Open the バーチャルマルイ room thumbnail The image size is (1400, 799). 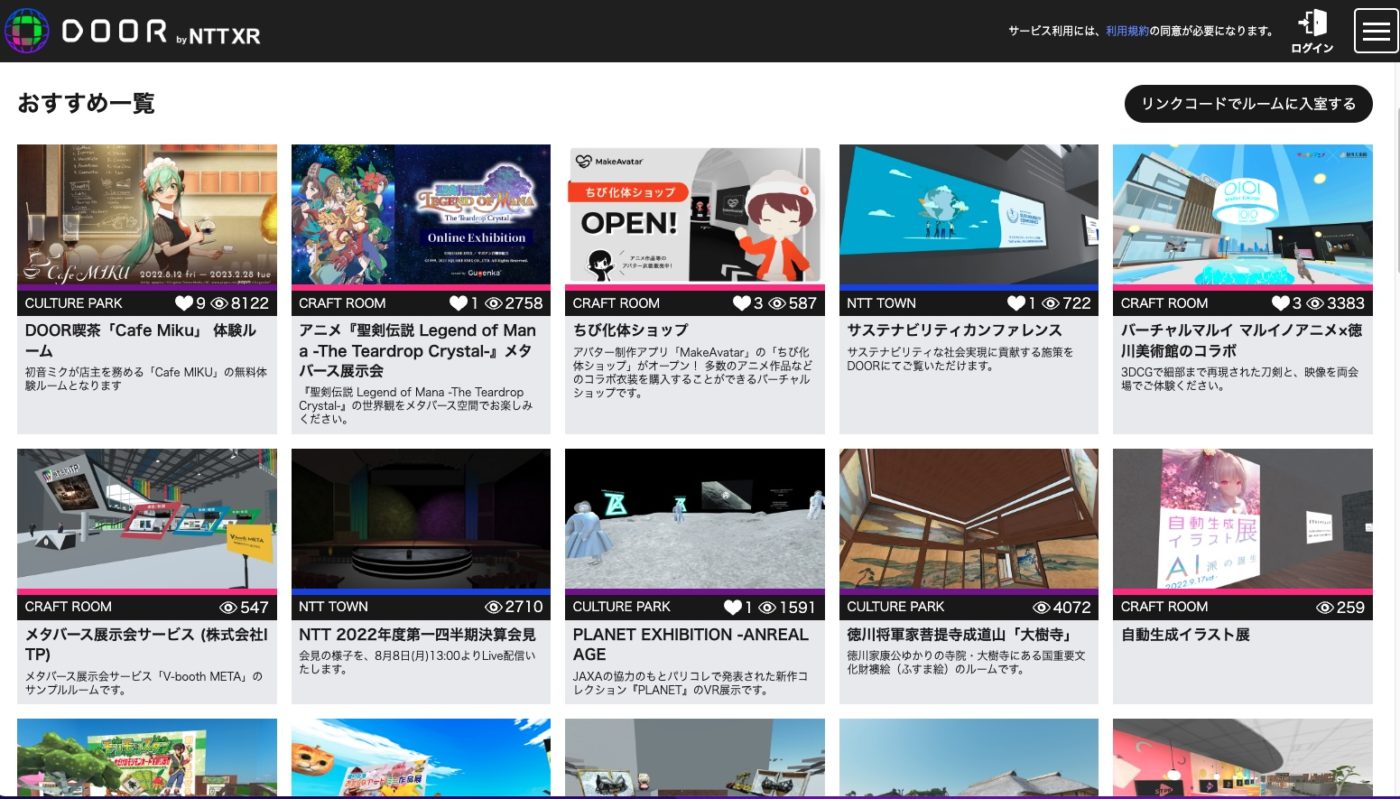[1243, 215]
